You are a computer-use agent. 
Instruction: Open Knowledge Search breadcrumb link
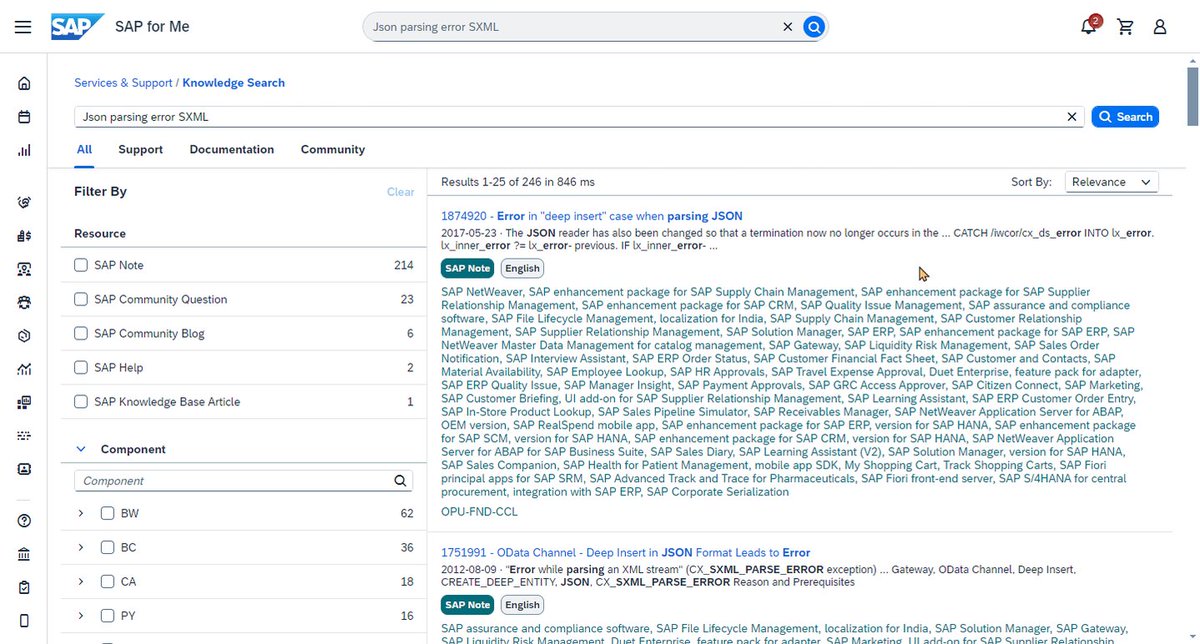click(233, 83)
